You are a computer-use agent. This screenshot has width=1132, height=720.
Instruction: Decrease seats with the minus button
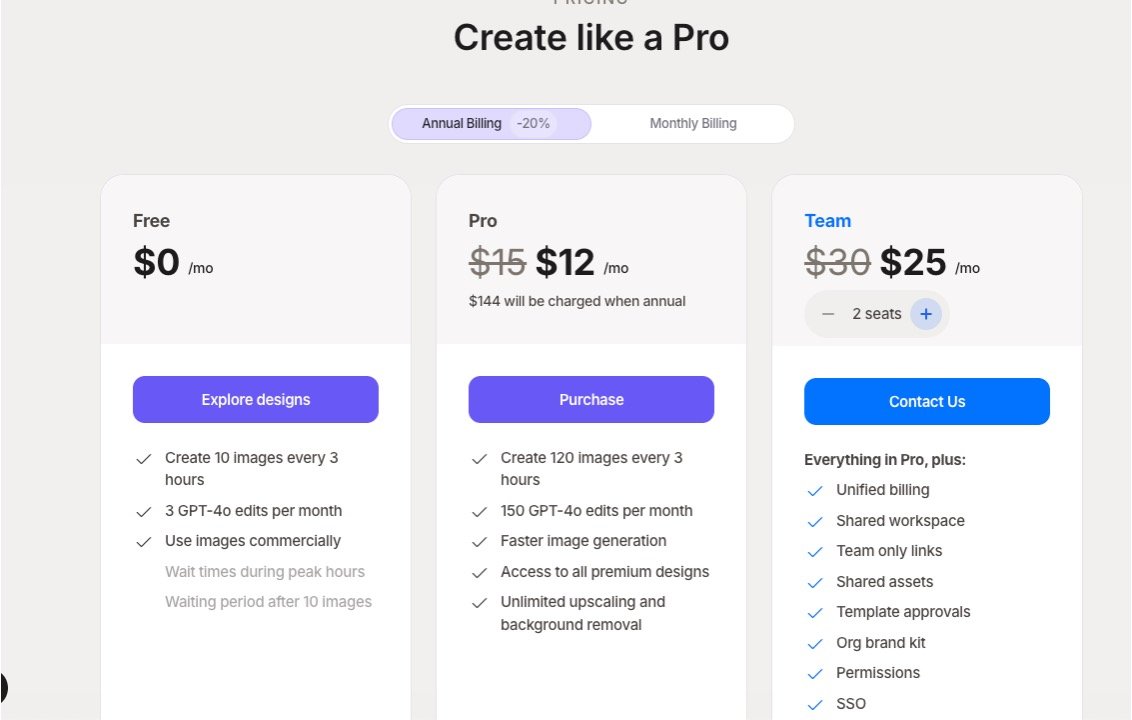point(828,314)
